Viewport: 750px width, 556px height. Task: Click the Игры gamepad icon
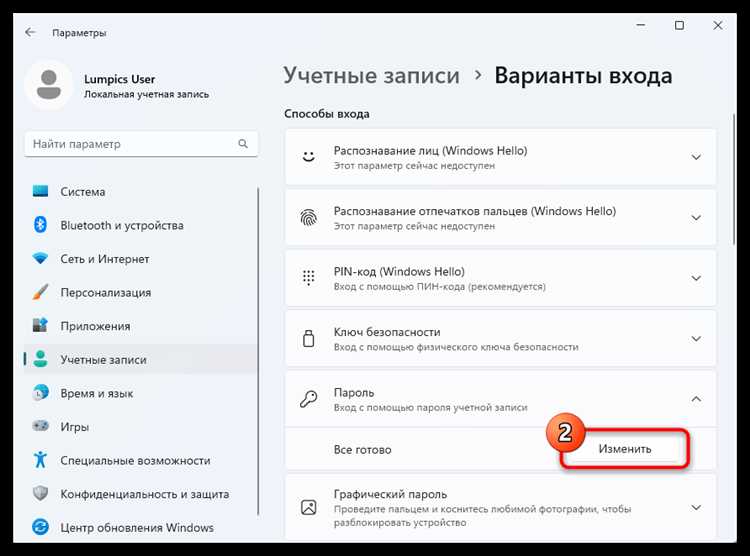click(x=40, y=426)
